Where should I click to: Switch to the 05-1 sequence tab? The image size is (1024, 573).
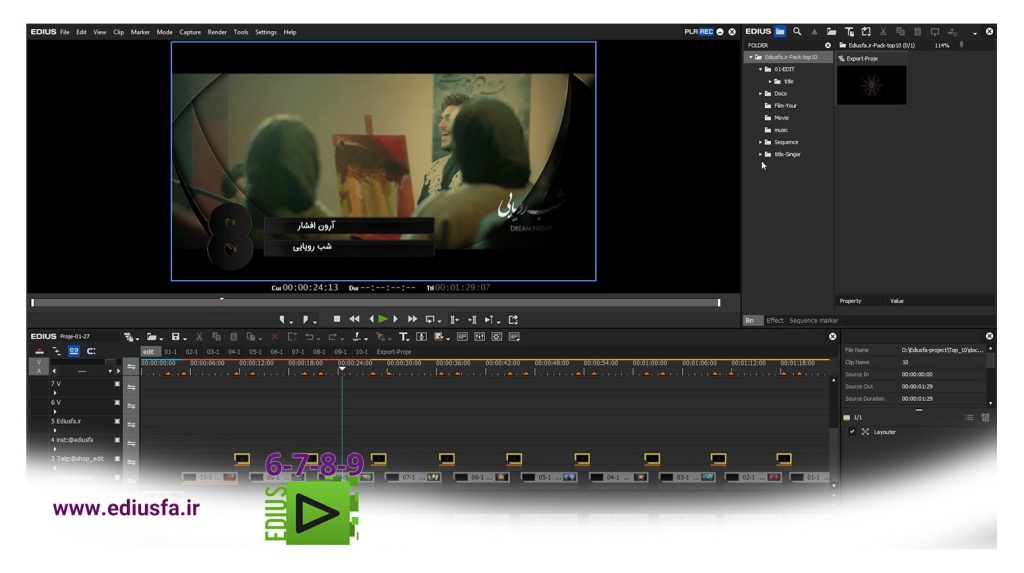(x=255, y=352)
